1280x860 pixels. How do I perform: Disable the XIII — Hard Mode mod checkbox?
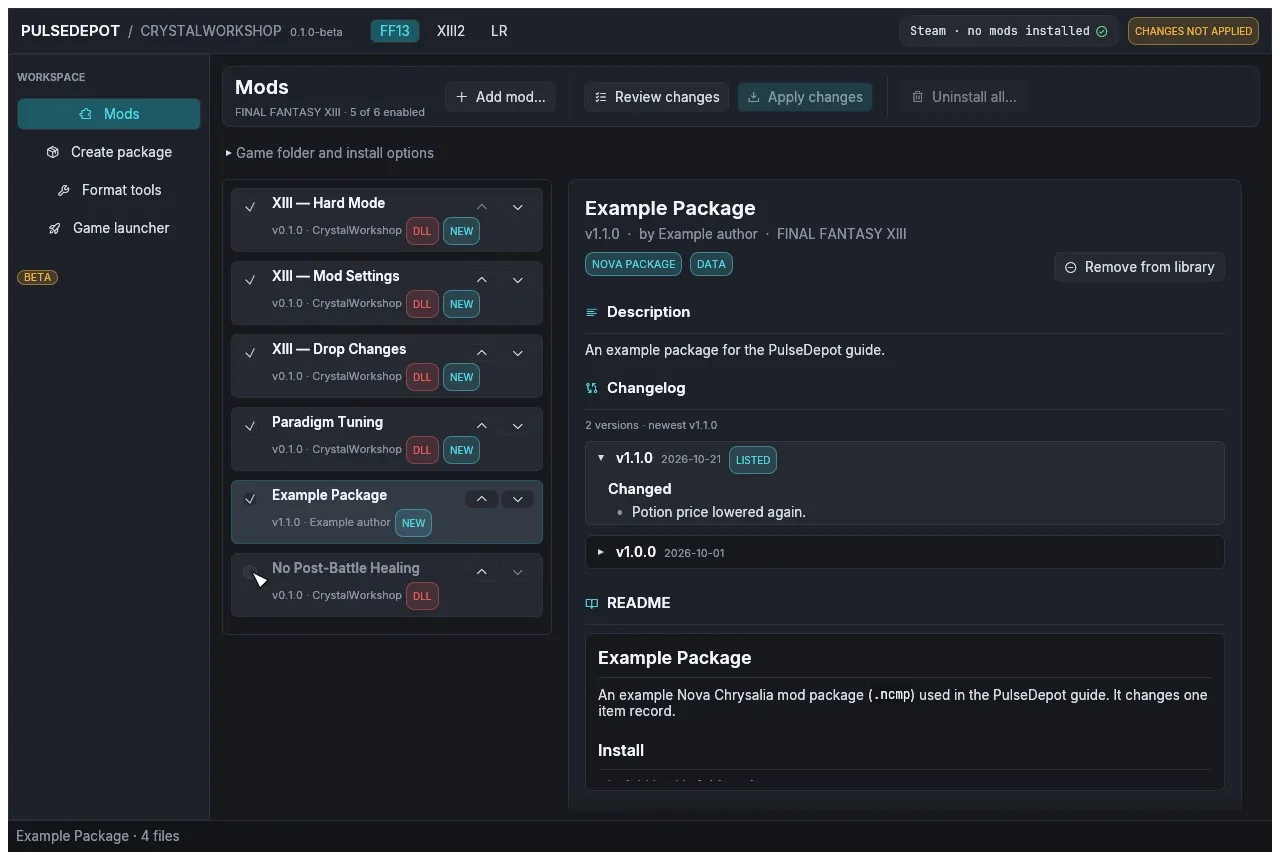point(250,207)
